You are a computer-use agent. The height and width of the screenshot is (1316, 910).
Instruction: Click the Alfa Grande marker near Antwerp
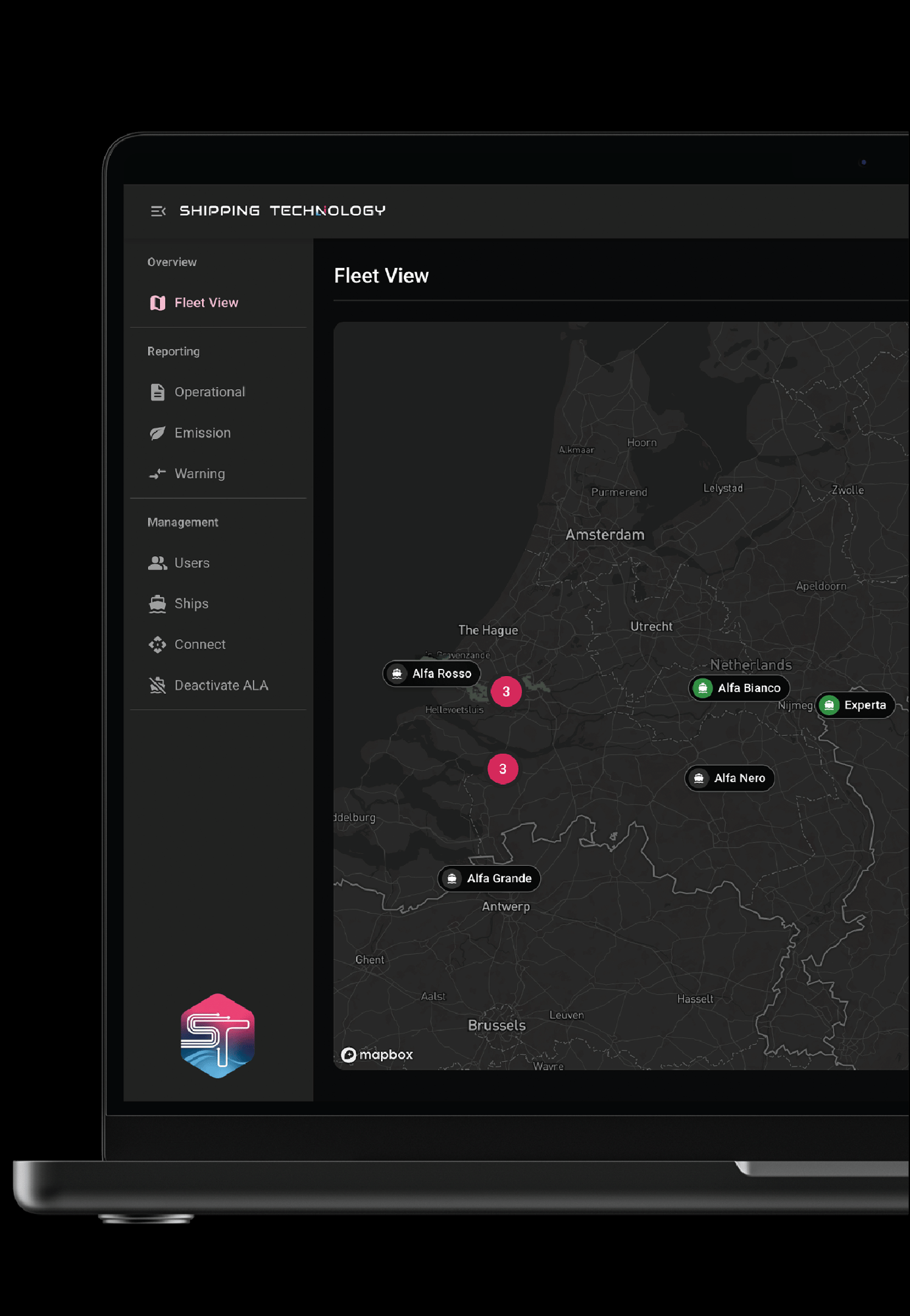pyautogui.click(x=489, y=878)
